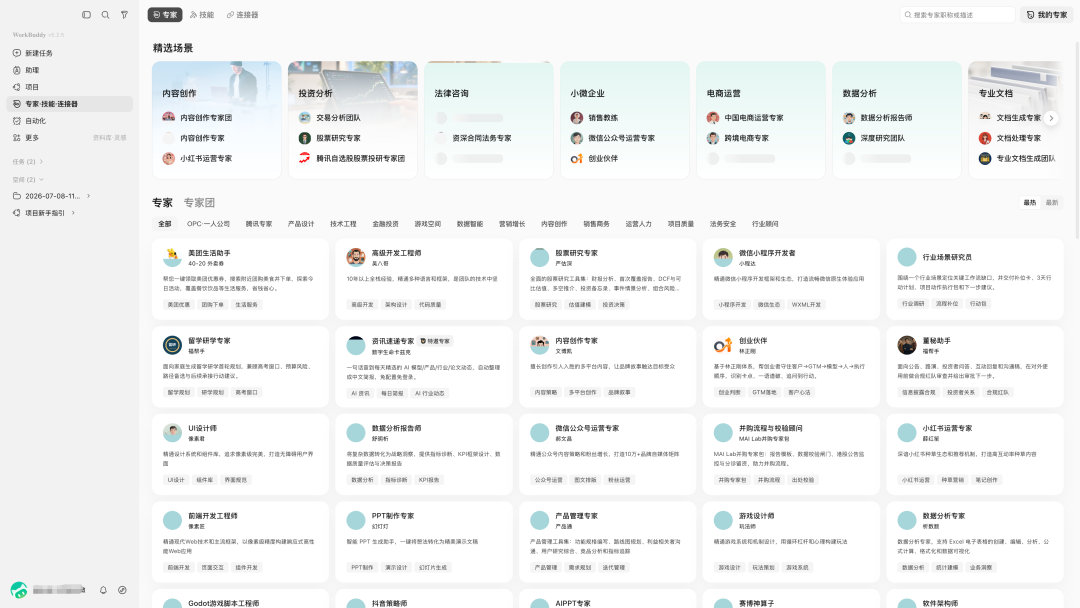Click the filter funnel icon in the sidebar
The image size is (1080, 608).
coord(125,14)
